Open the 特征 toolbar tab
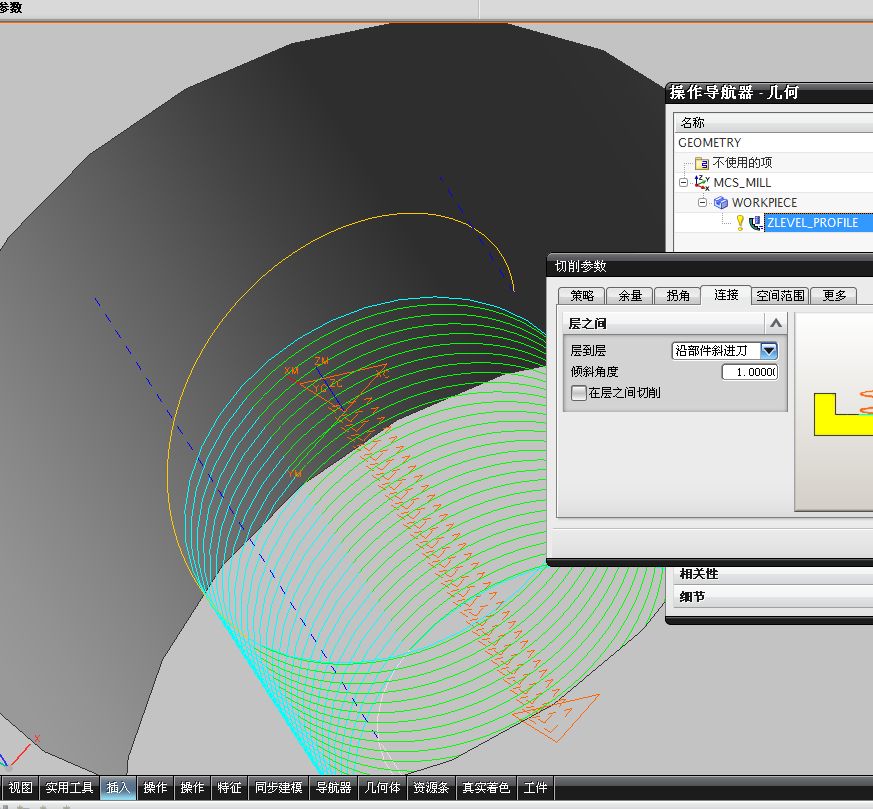This screenshot has height=809, width=873. point(229,787)
